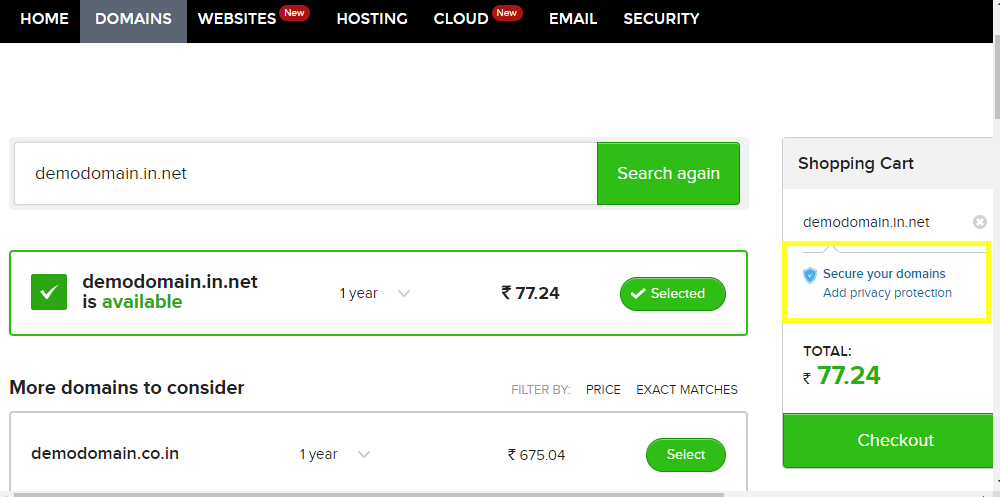Navigate to the SECURITY menu
Viewport: 1000px width, 497px height.
(x=661, y=19)
